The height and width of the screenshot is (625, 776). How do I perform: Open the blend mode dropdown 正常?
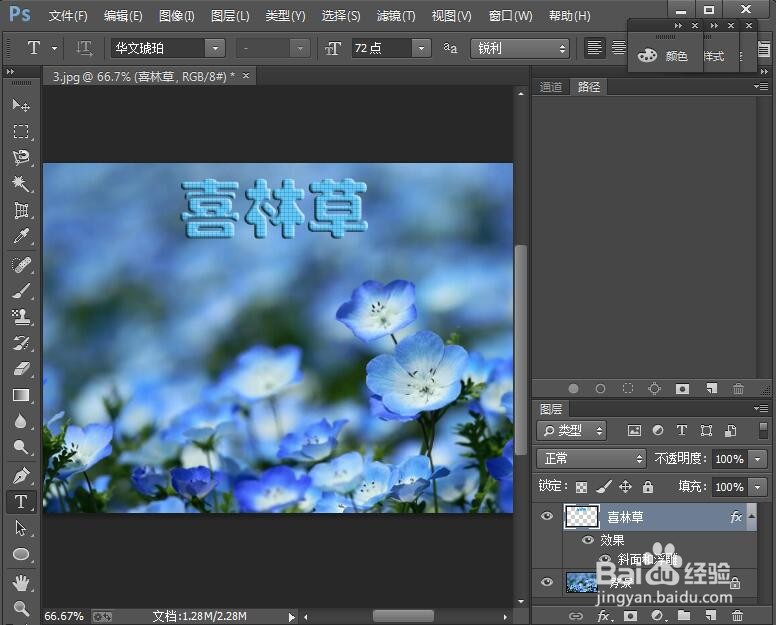(591, 459)
